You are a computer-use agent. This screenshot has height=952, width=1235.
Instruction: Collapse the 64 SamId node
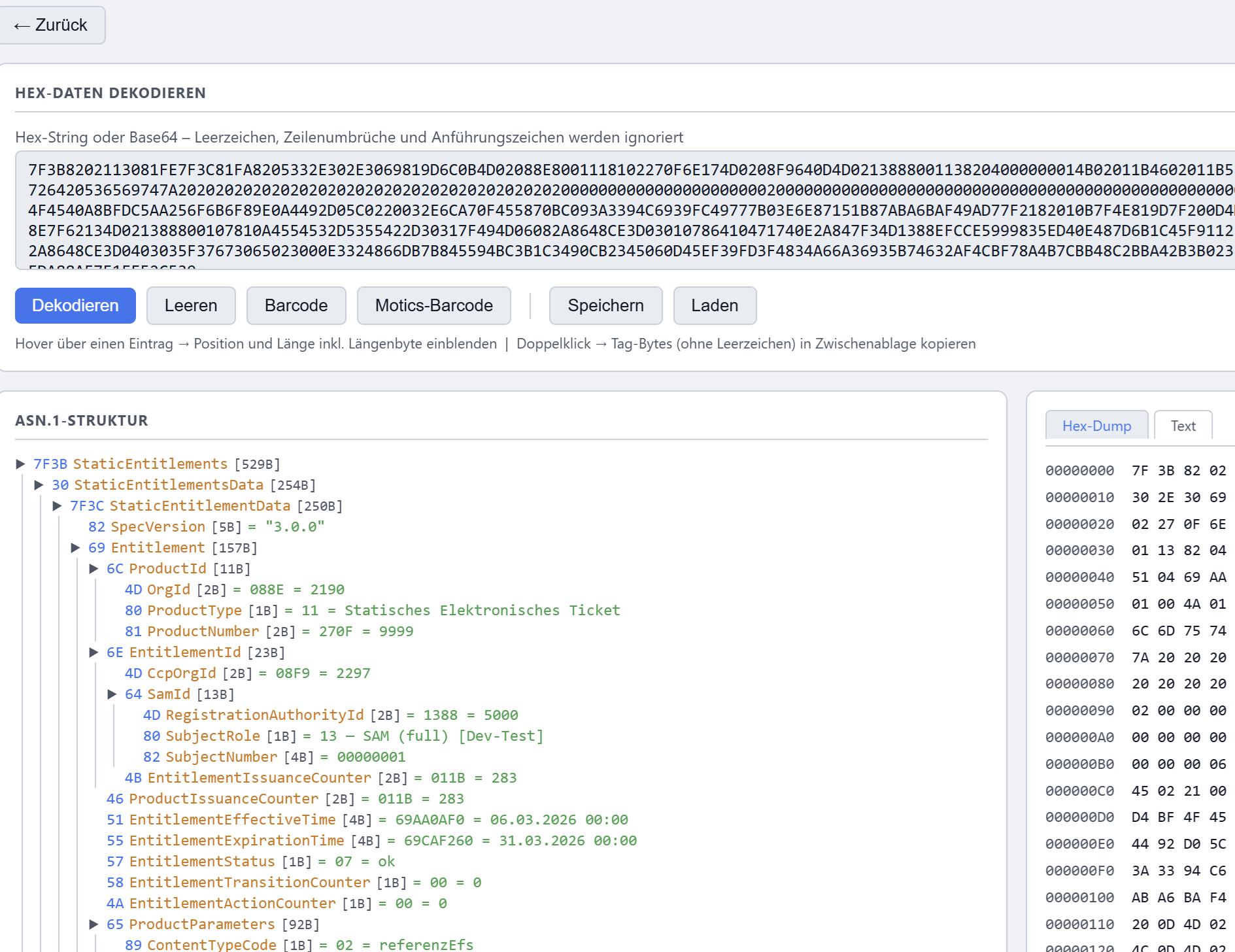(112, 694)
